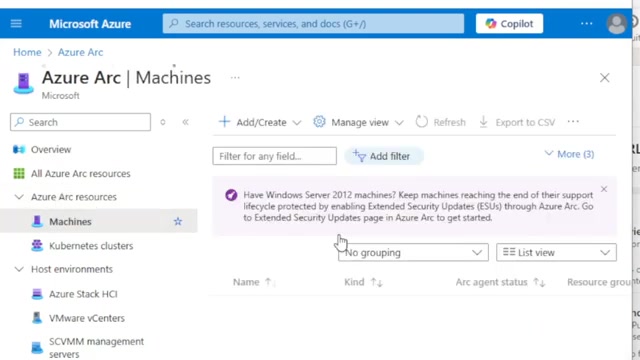Dismiss the Windows Server 2012 banner

click(x=604, y=189)
